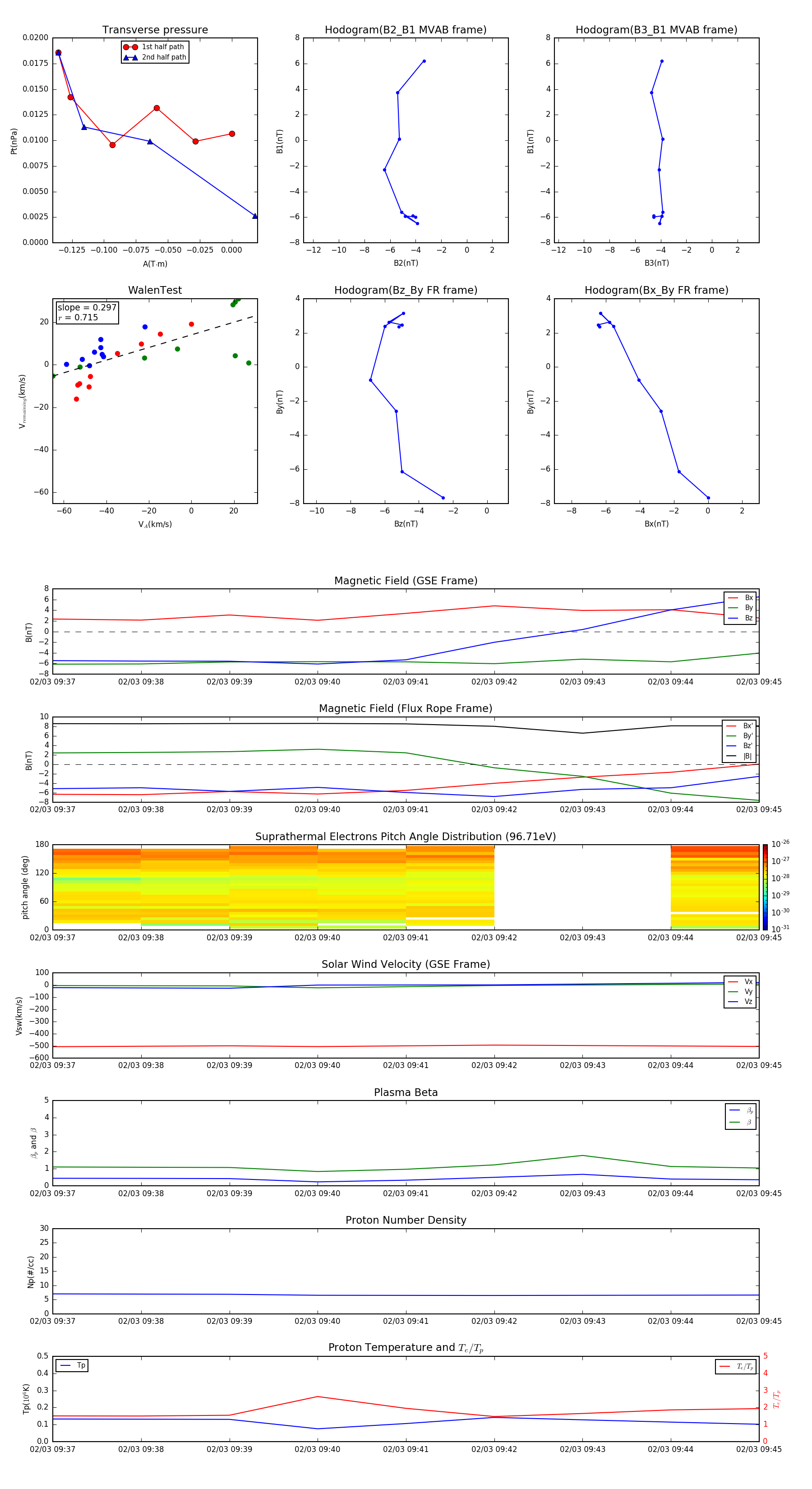The width and height of the screenshot is (812, 1489).
Task: Select the β entry in Plasma Beta legend
Action: [x=741, y=1122]
